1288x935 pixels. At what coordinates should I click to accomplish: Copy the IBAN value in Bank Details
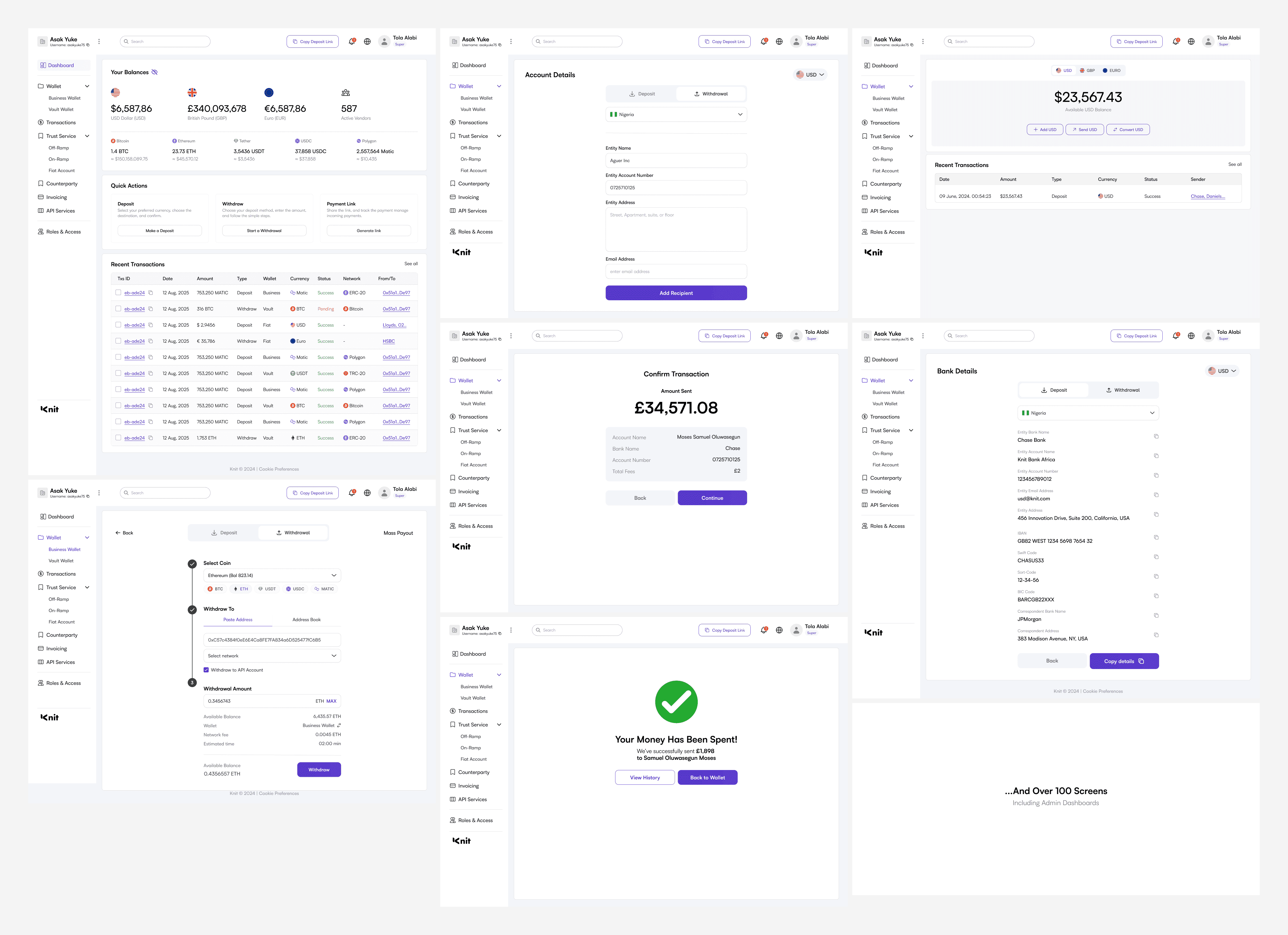tap(1156, 537)
